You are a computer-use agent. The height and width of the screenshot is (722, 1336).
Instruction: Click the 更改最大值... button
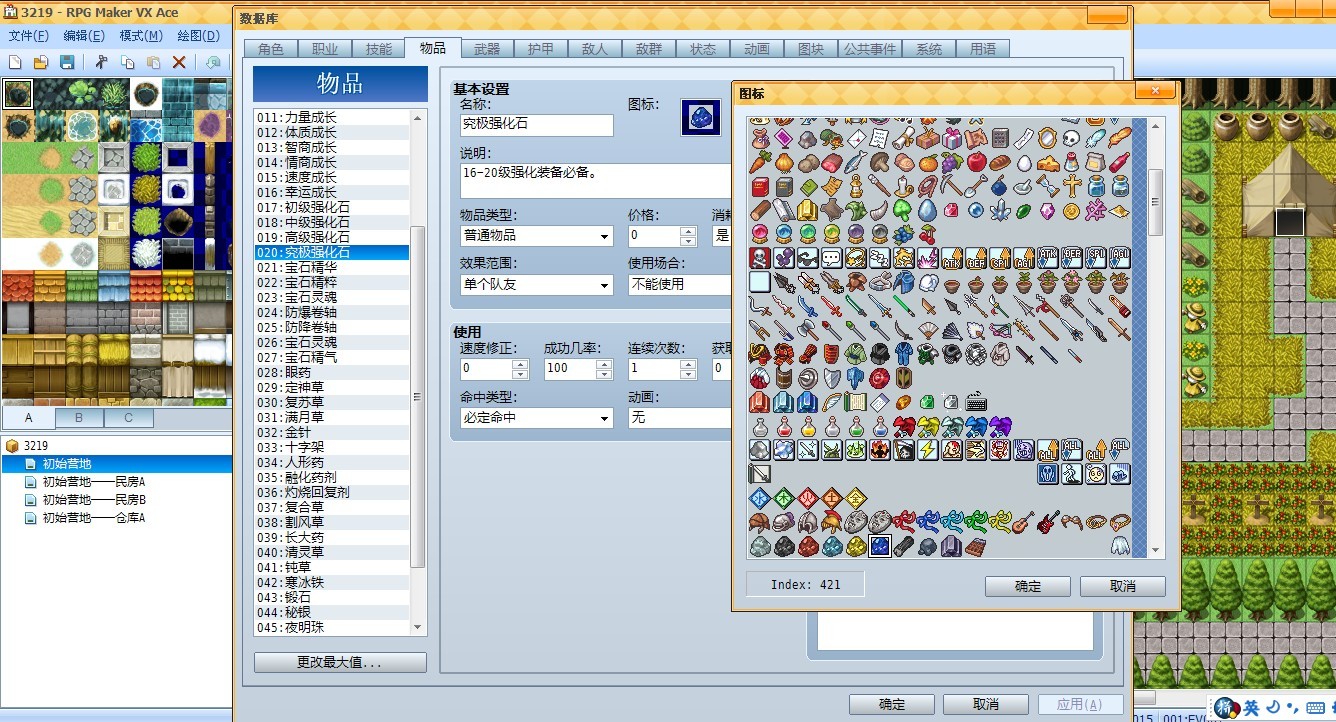[340, 662]
